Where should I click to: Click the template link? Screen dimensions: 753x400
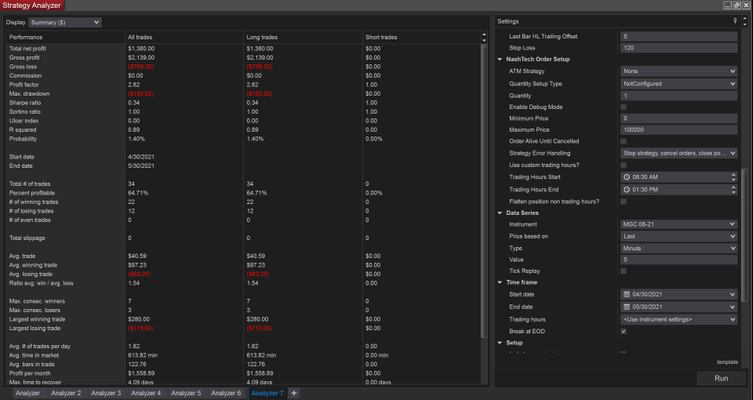727,361
